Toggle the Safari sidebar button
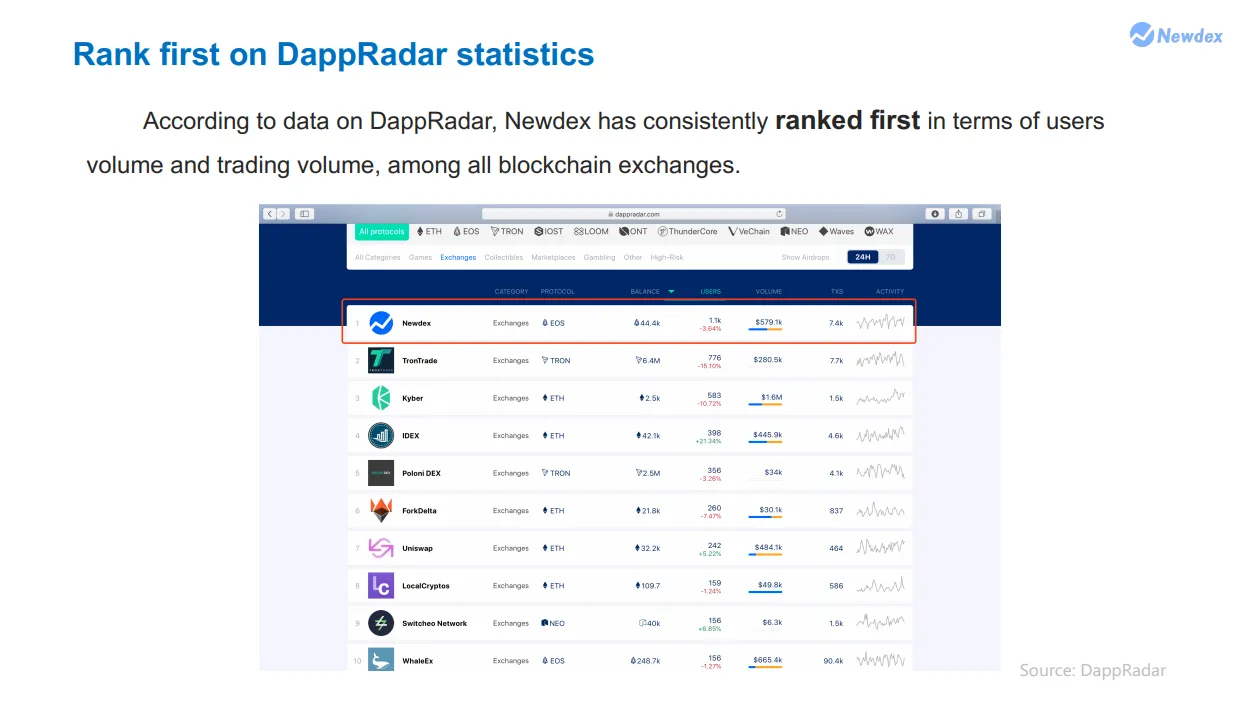1257x707 pixels. pyautogui.click(x=304, y=214)
